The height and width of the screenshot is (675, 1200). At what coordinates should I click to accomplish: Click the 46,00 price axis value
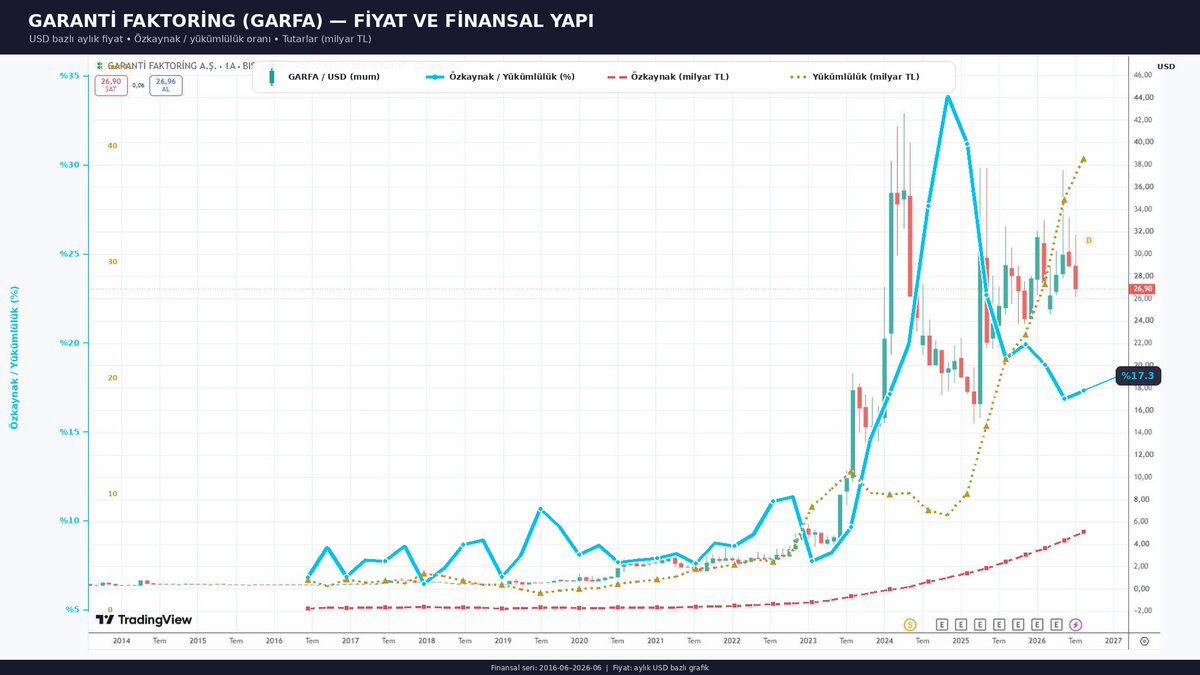click(x=1144, y=75)
